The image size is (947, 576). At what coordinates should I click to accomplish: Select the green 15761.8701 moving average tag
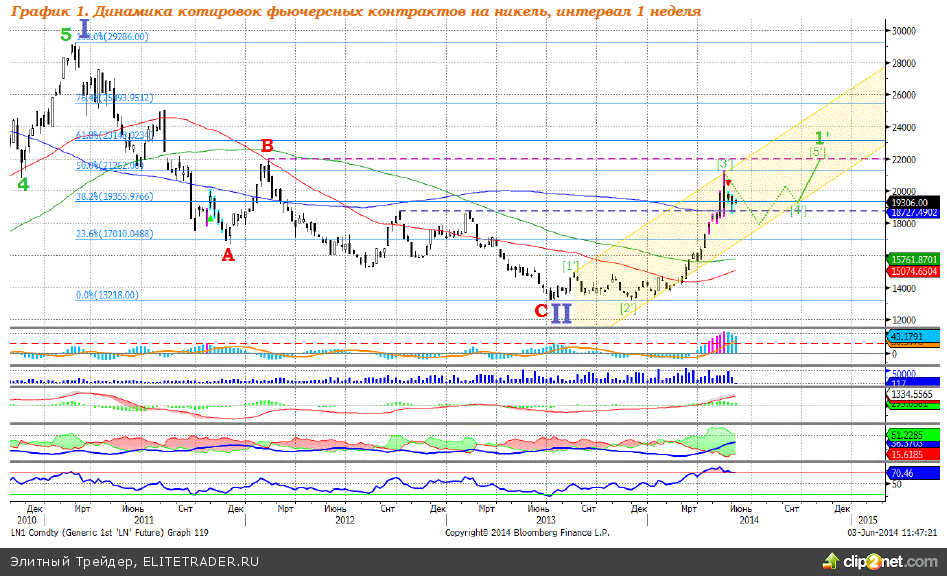tap(913, 259)
